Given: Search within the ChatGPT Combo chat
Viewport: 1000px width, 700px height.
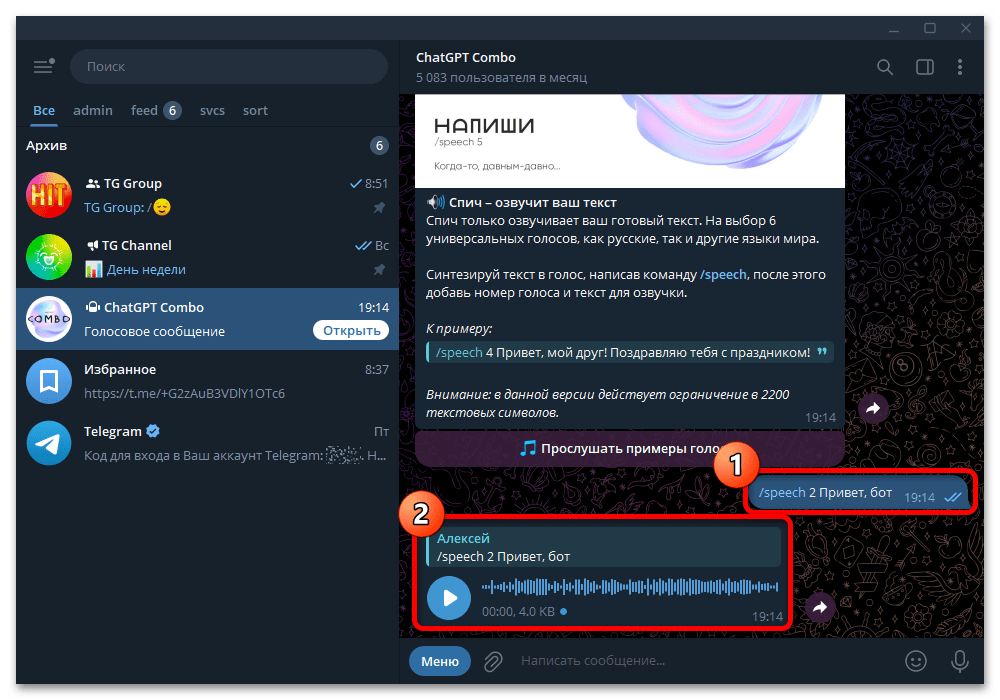Looking at the screenshot, I should point(885,67).
